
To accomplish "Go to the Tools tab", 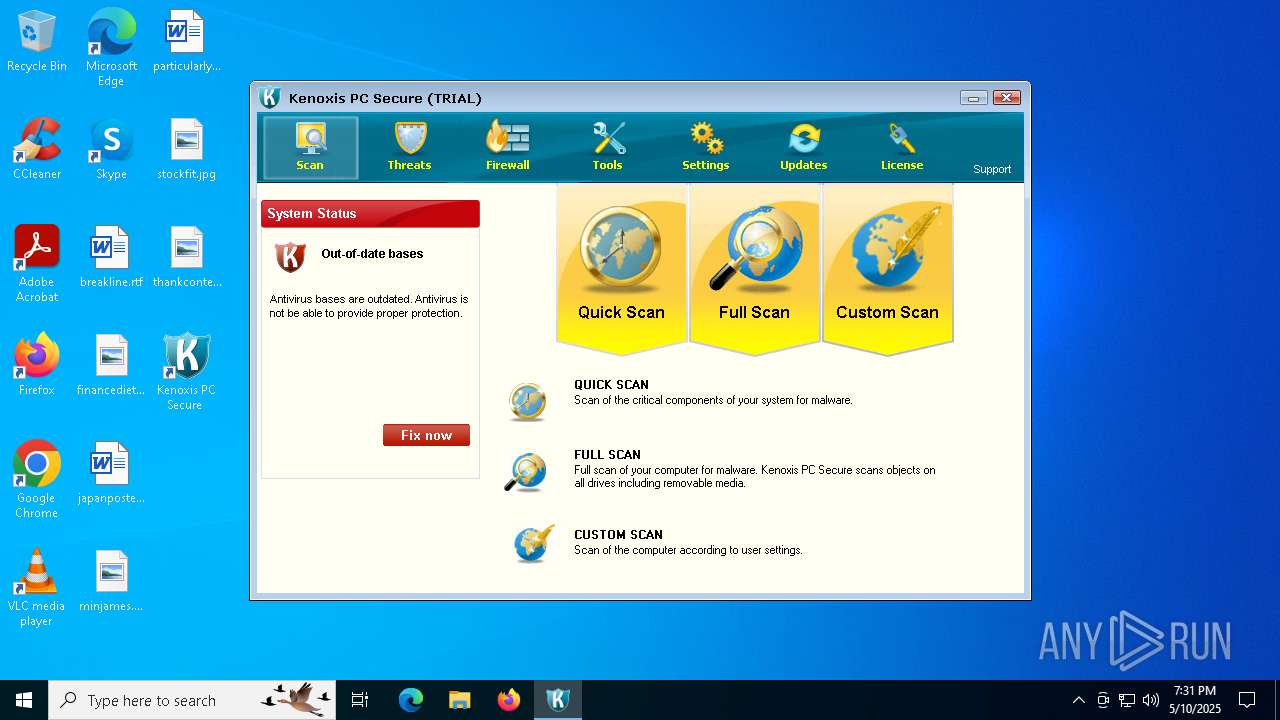I will [607, 147].
